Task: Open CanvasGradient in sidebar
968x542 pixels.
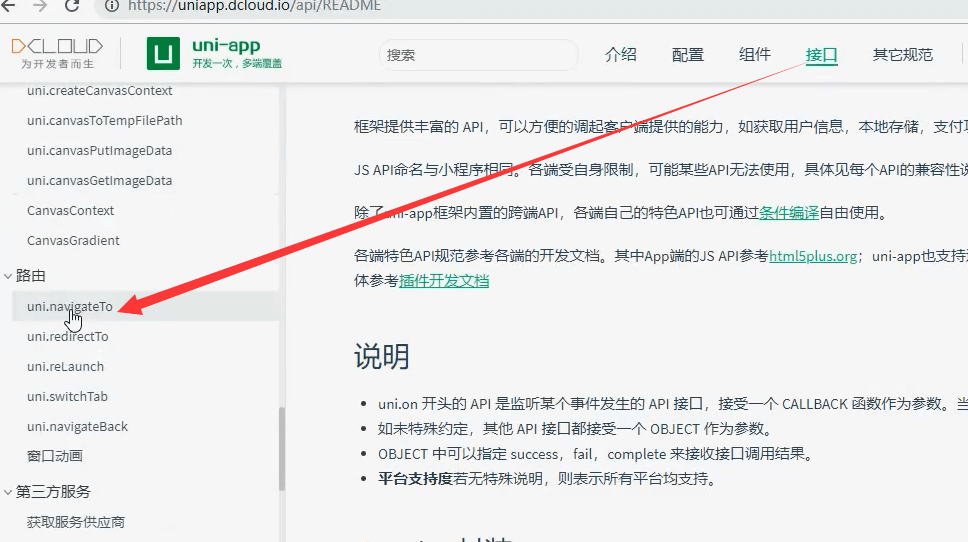Action: [x=73, y=241]
